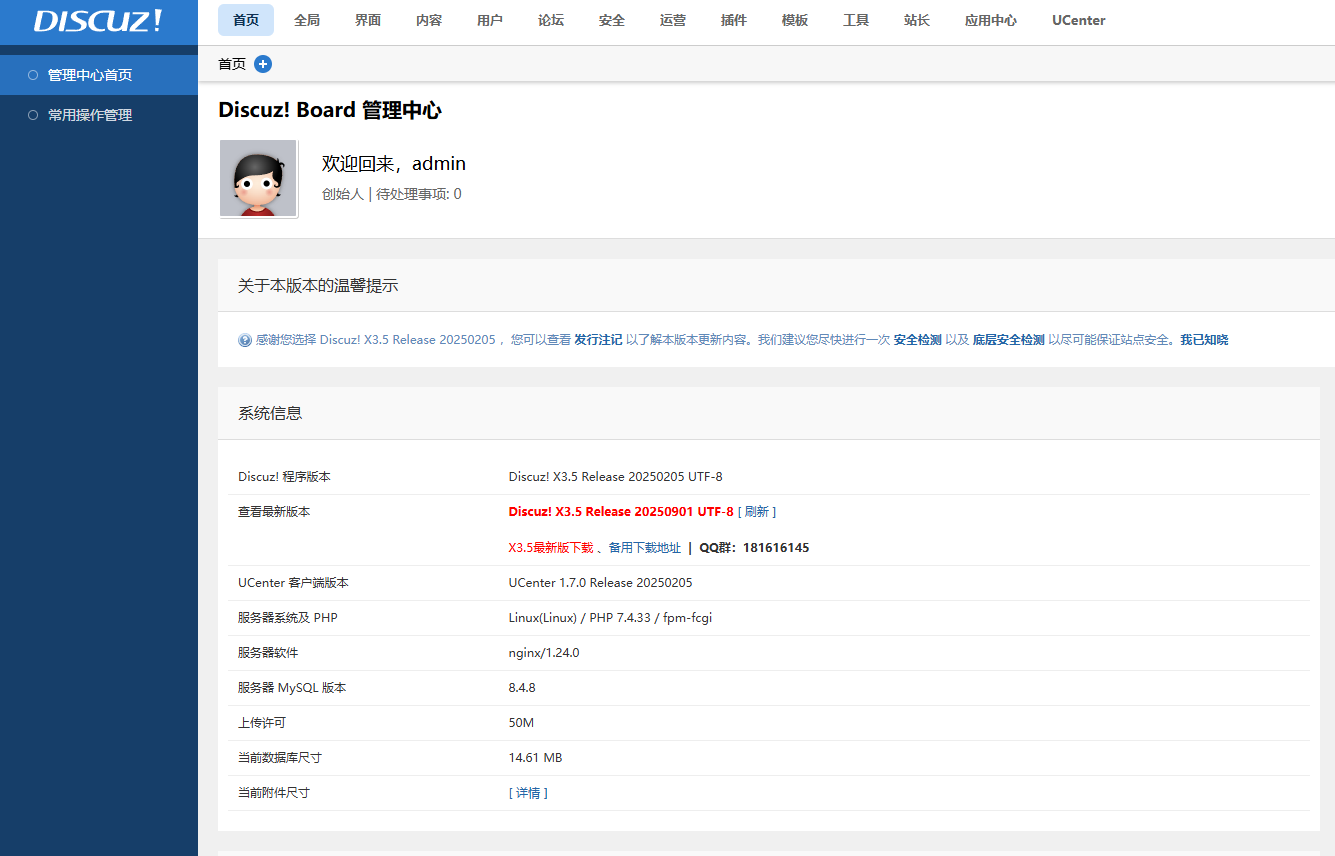
Task: Click the MySQL version value 8.4.8
Action: [522, 688]
